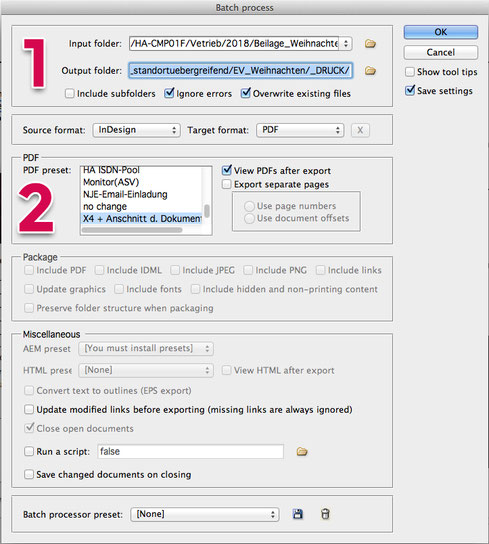Select the 'no change' PDF preset
The image size is (489, 544).
pos(142,206)
